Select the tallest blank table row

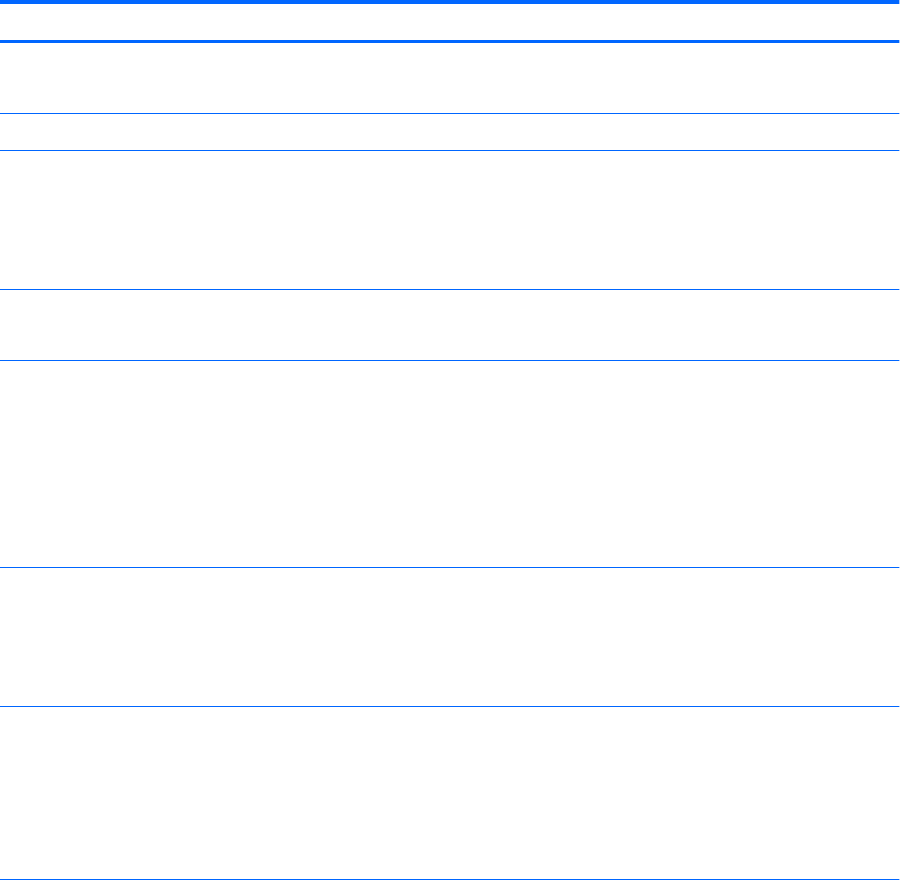click(450, 465)
